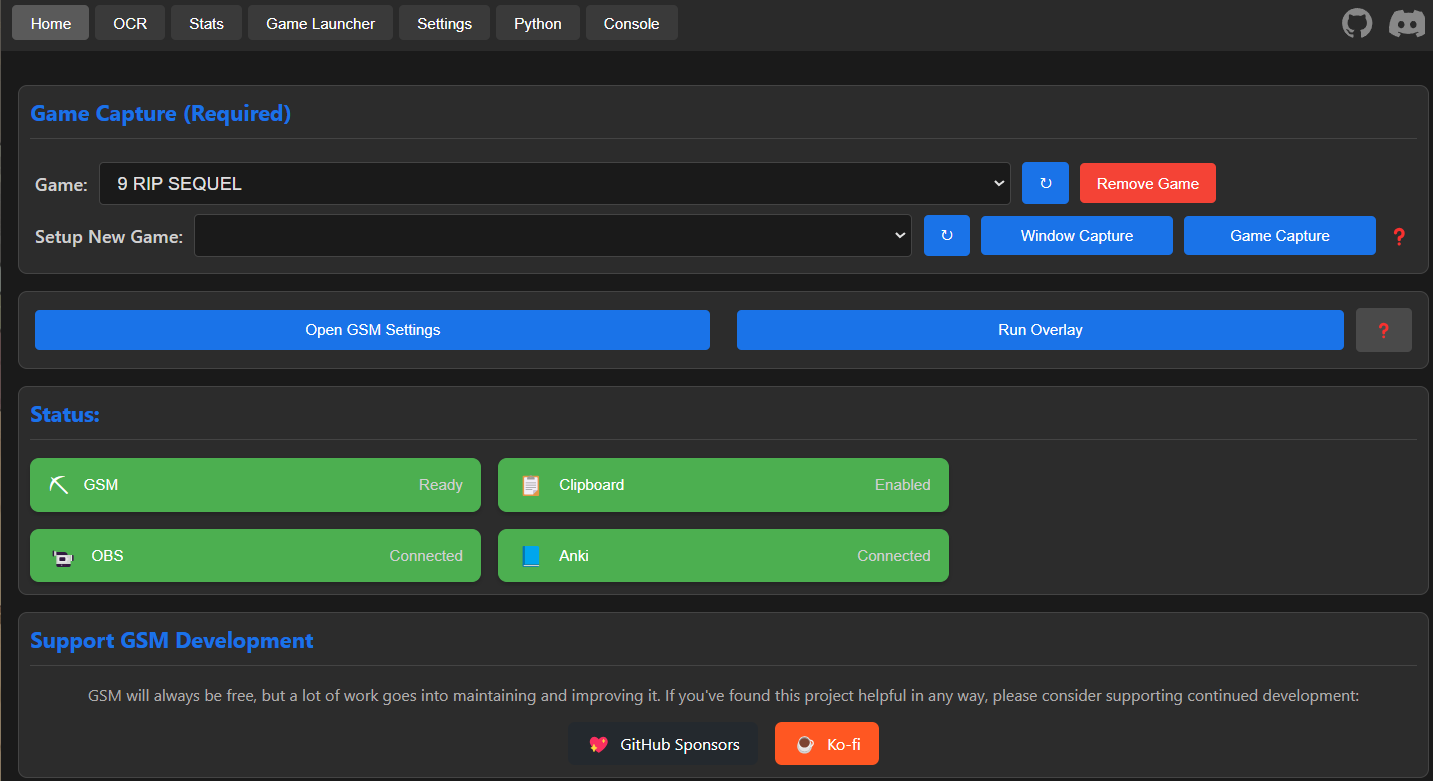Open the Game Launcher tab
The height and width of the screenshot is (781, 1433).
[320, 23]
